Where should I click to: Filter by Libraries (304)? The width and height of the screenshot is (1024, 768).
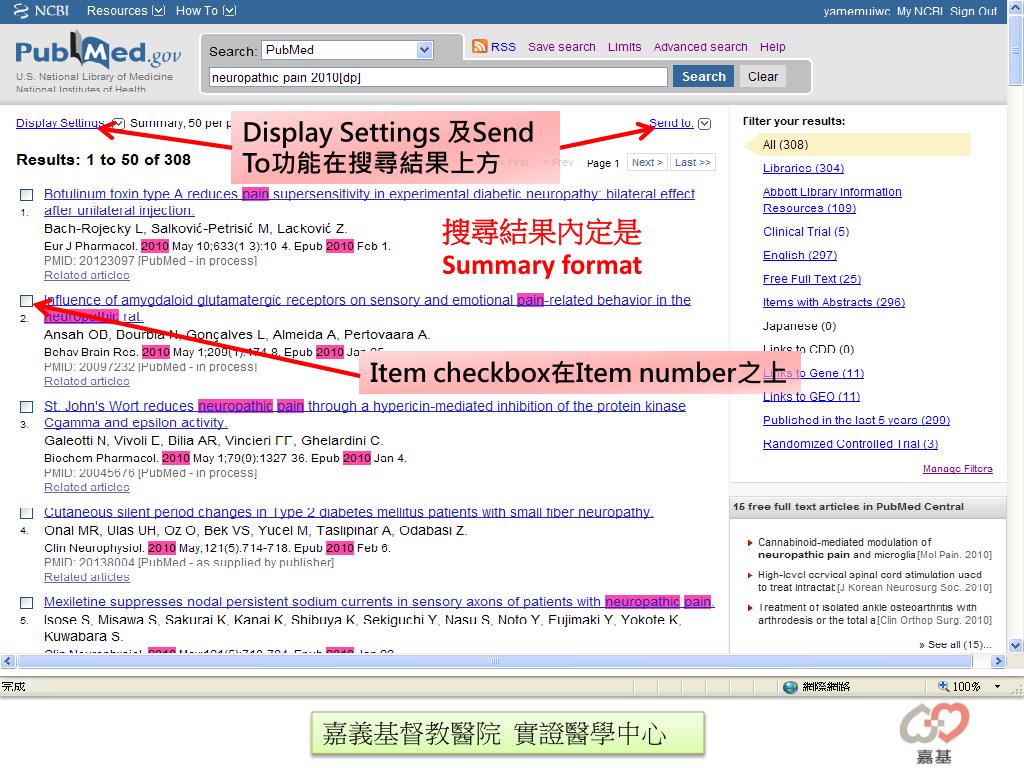(x=803, y=168)
